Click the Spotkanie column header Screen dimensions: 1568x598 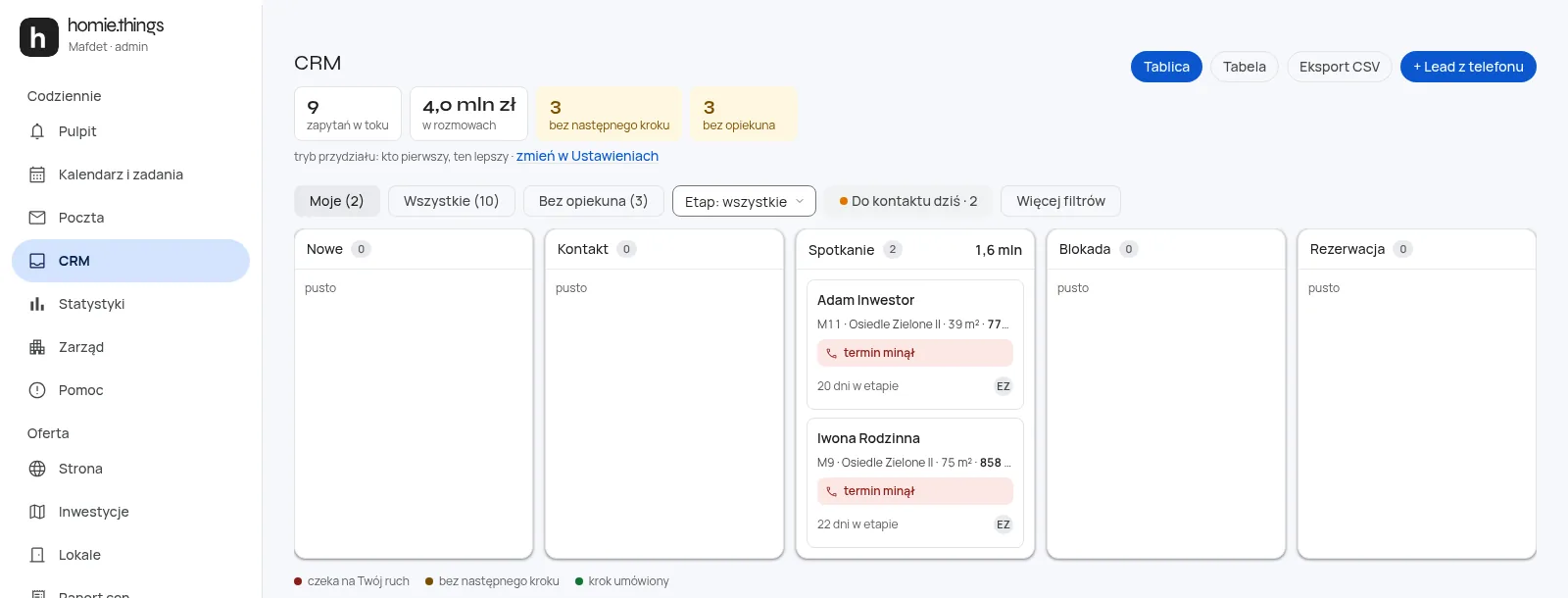[915, 249]
